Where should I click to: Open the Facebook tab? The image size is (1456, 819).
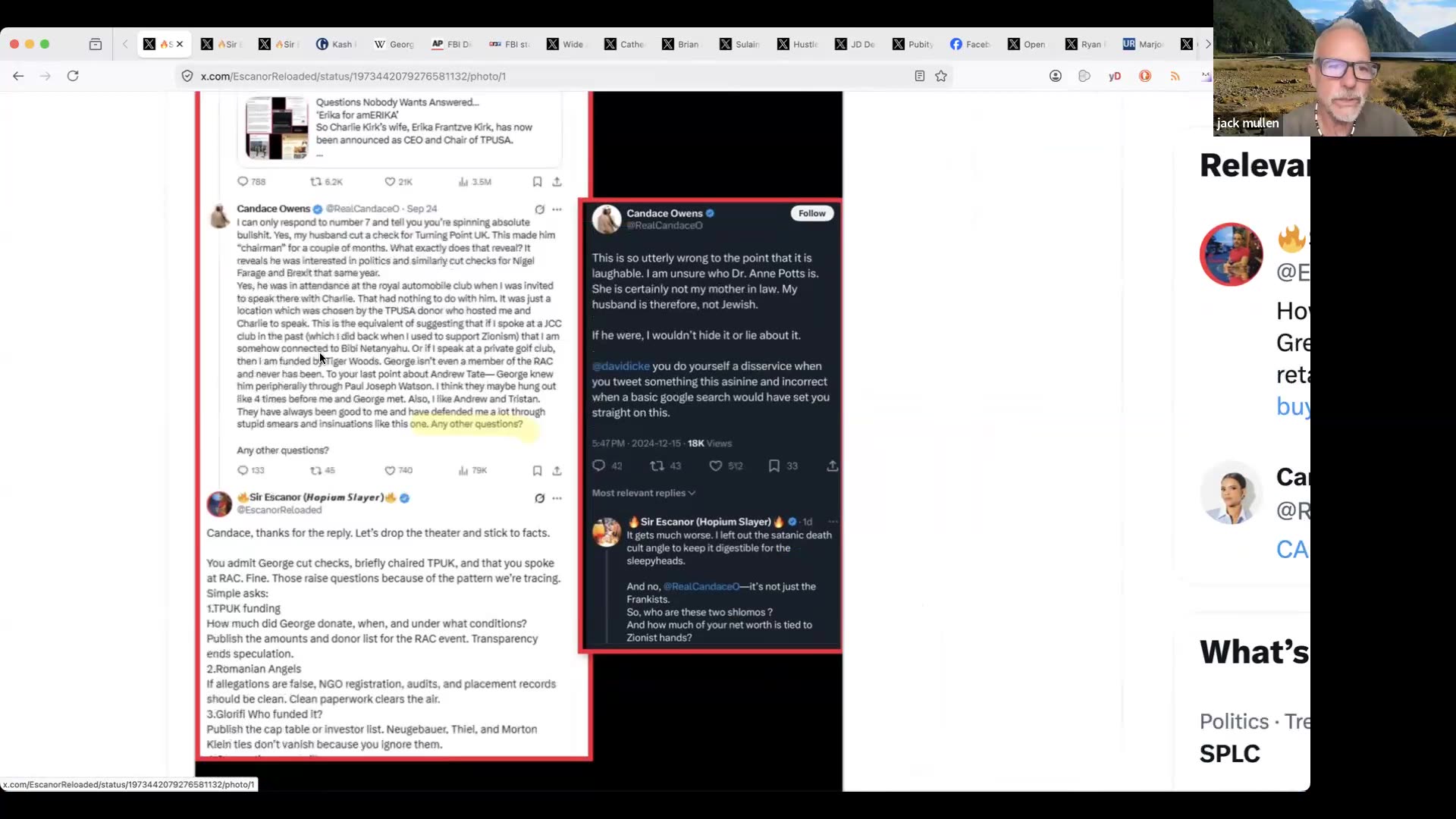coord(970,44)
